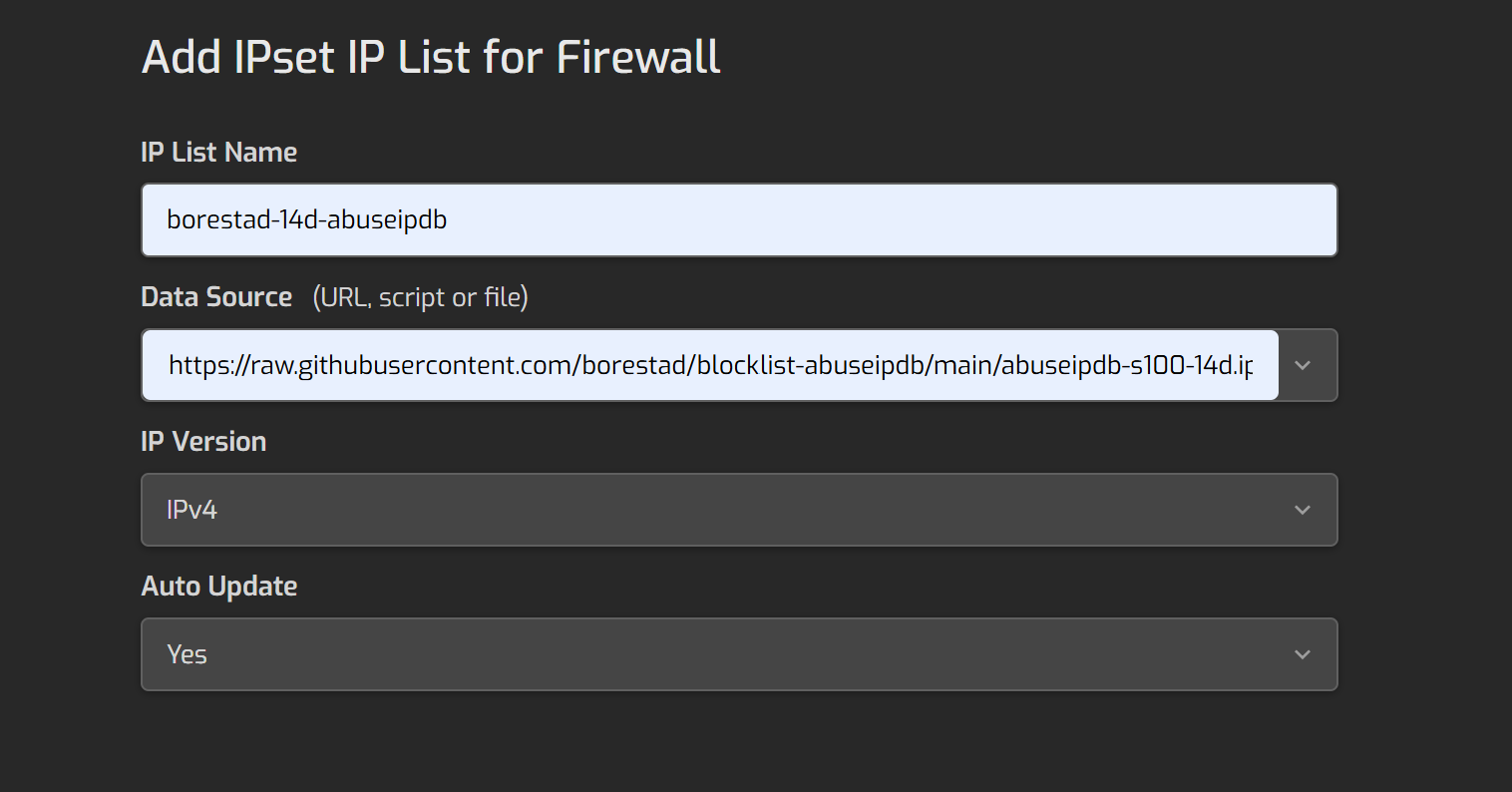This screenshot has width=1512, height=792.
Task: Click the Auto Update chevron arrow
Action: tap(1303, 654)
